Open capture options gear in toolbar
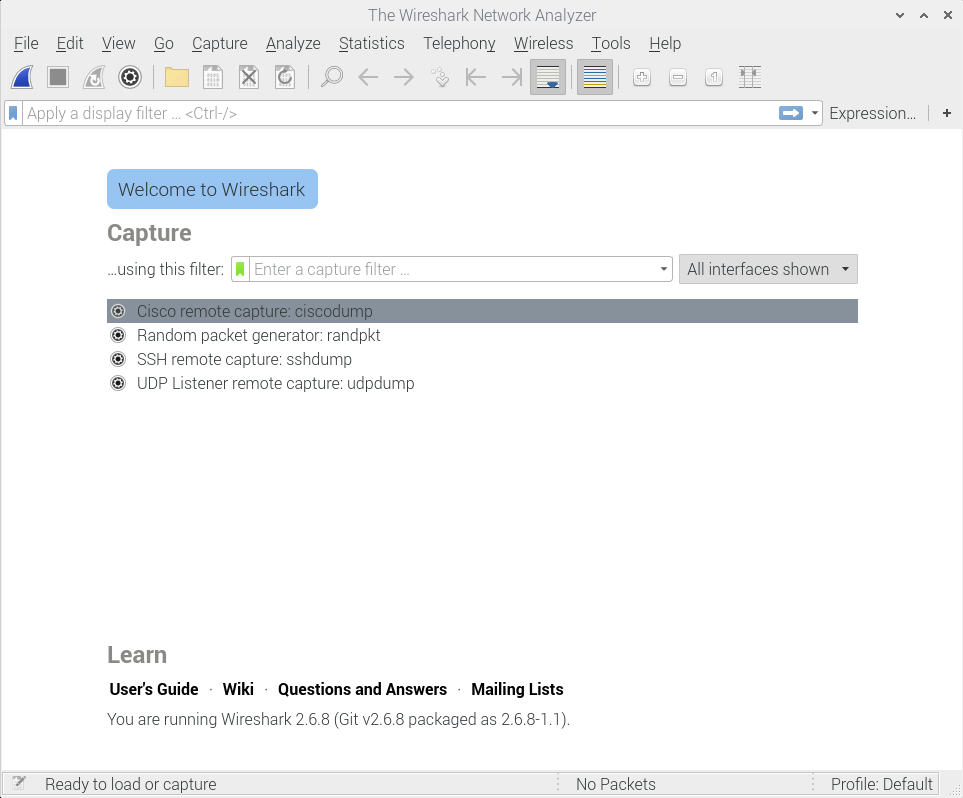The height and width of the screenshot is (798, 963). point(130,77)
